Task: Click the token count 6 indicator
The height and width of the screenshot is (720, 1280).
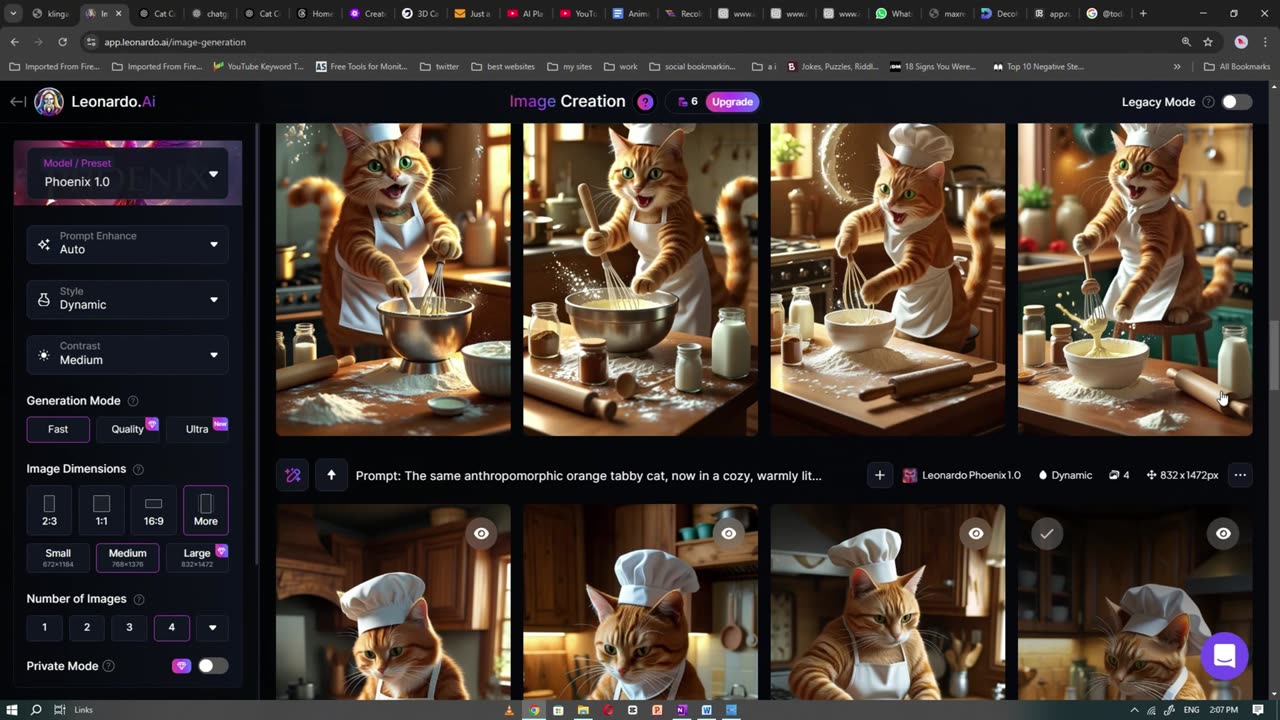Action: point(688,102)
